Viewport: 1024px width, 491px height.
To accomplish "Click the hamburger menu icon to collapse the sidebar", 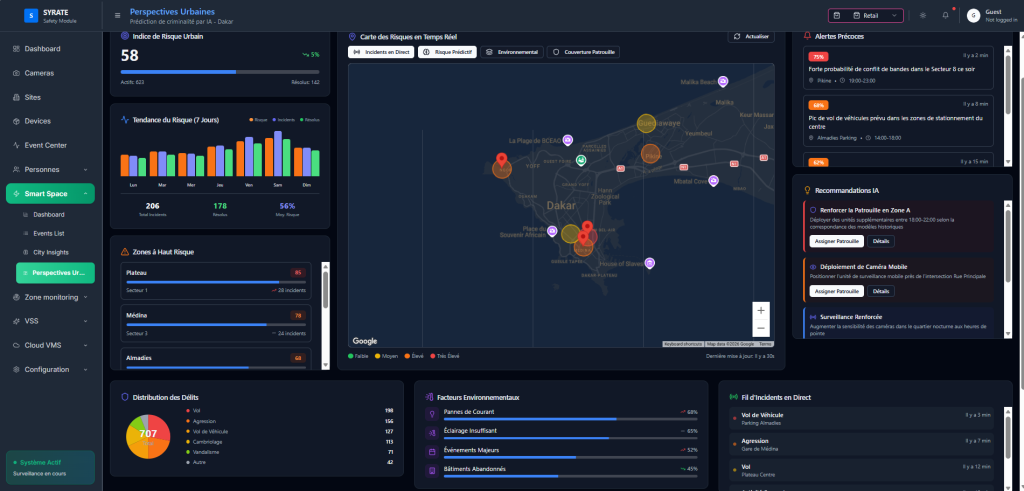I will pos(118,15).
